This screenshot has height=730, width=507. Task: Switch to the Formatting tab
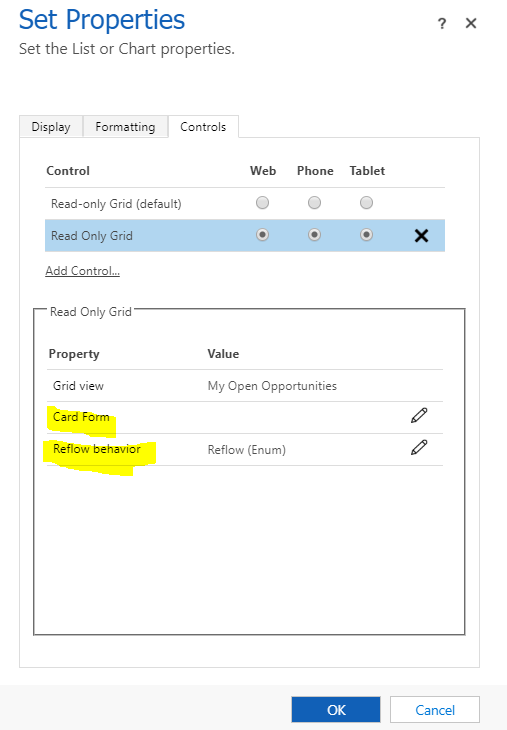pyautogui.click(x=125, y=127)
